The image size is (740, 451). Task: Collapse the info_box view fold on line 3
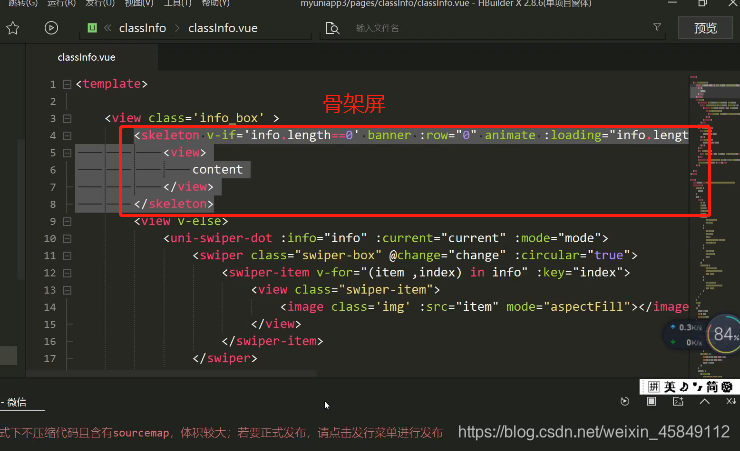point(67,118)
